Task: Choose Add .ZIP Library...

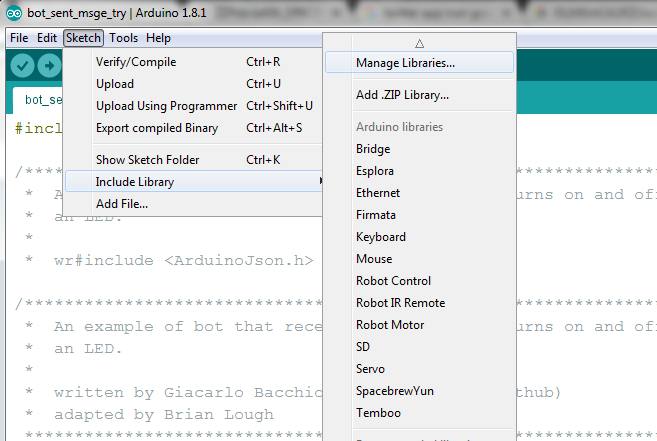Action: pyautogui.click(x=419, y=95)
